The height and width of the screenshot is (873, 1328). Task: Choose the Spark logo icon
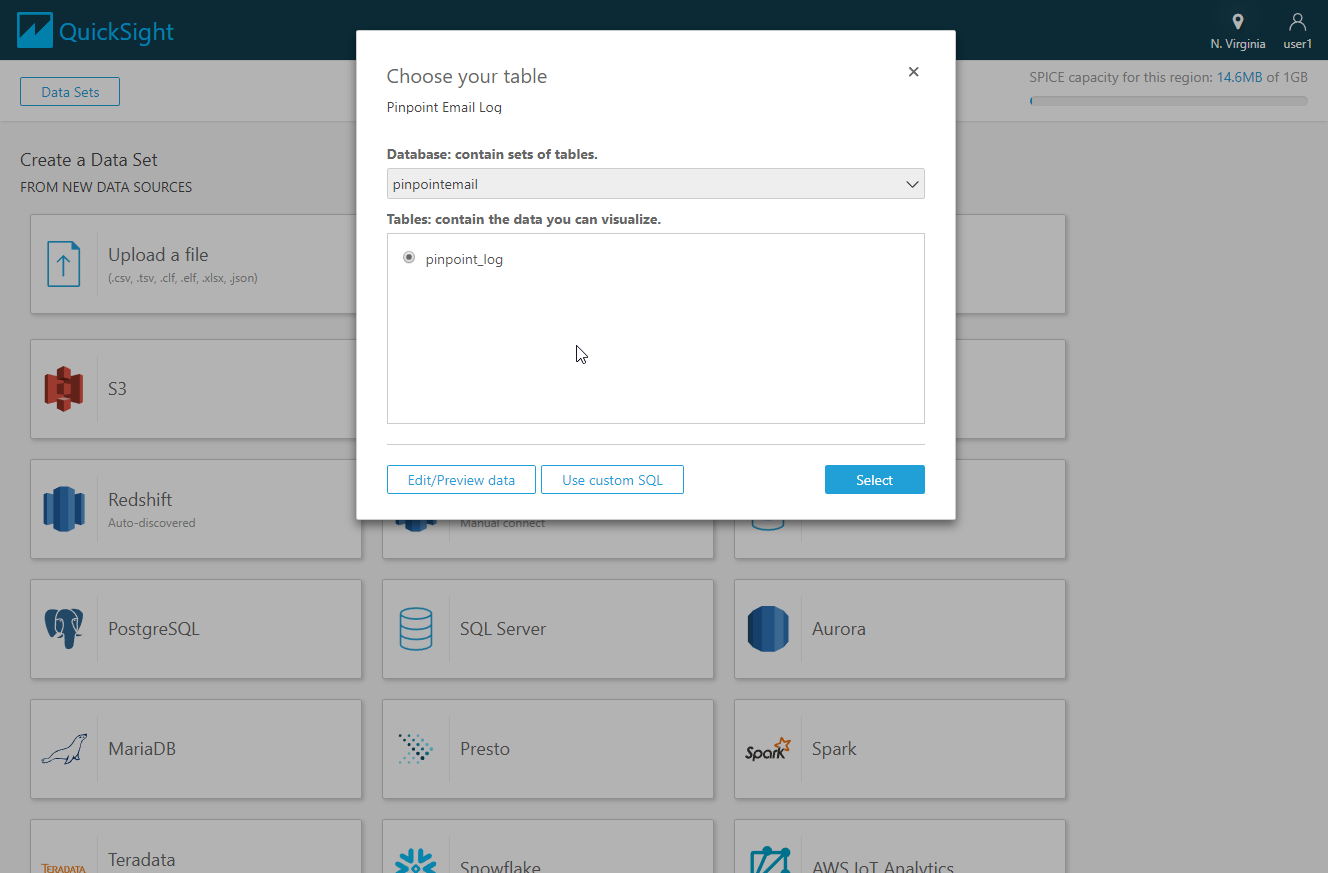(x=768, y=749)
